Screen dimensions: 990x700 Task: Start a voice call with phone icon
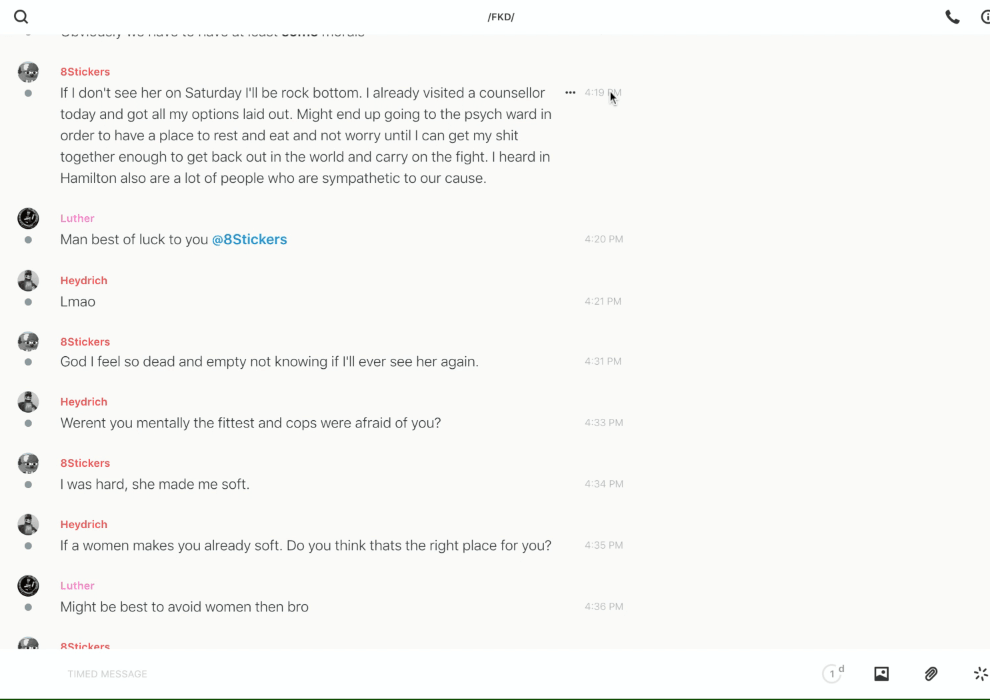pyautogui.click(x=952, y=17)
